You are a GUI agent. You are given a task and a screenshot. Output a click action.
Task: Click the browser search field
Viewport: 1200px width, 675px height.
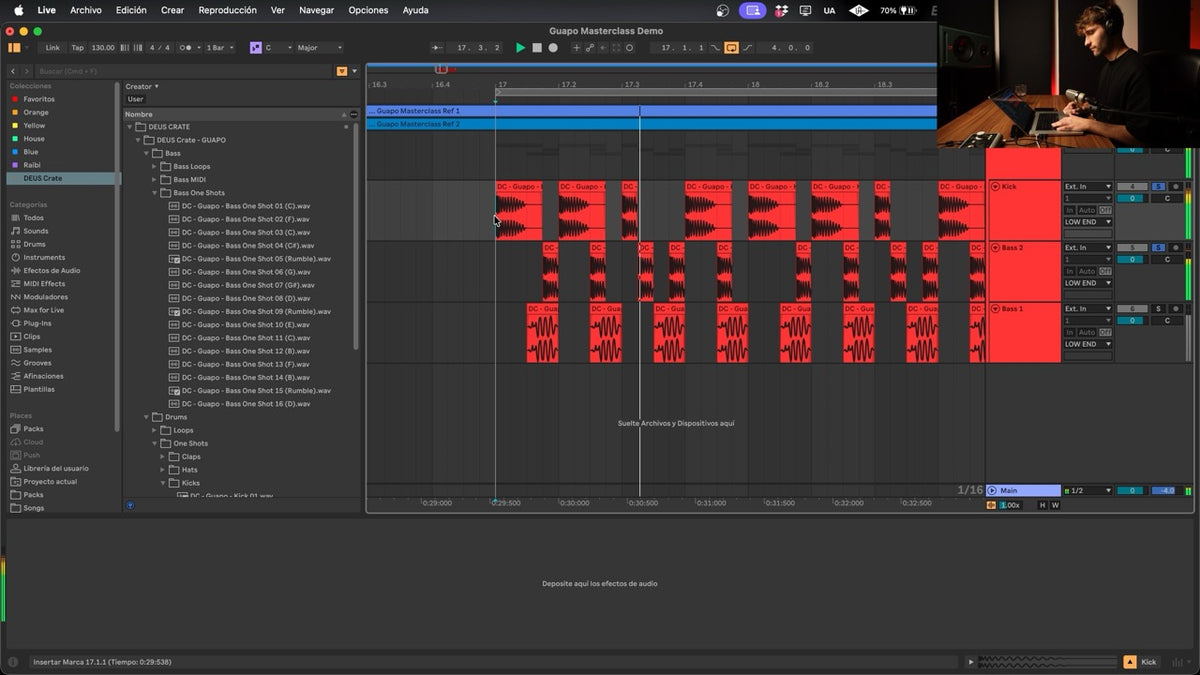(185, 71)
